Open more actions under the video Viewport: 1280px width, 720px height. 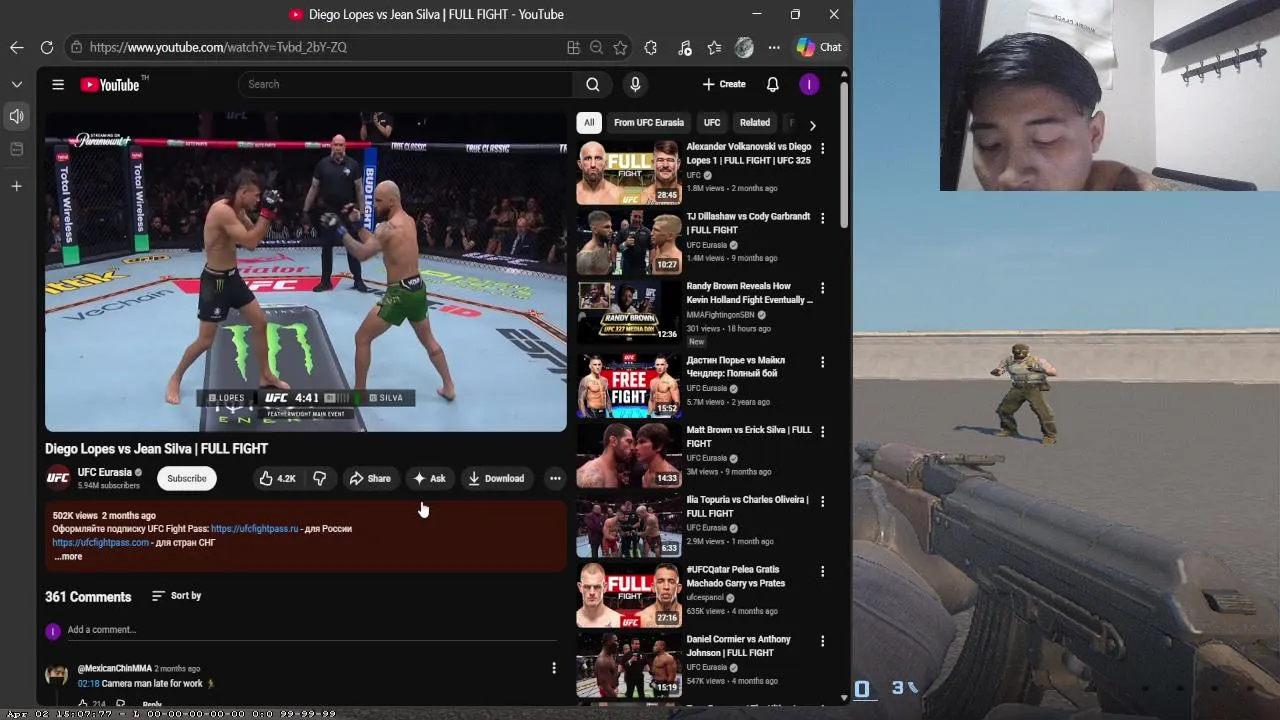555,478
